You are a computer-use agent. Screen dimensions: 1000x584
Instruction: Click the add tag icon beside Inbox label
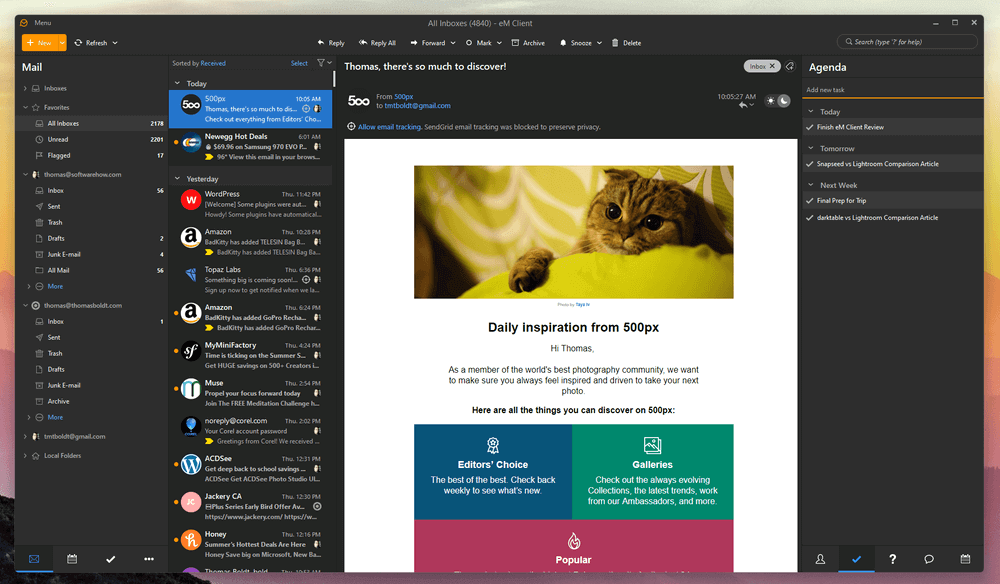coord(790,67)
